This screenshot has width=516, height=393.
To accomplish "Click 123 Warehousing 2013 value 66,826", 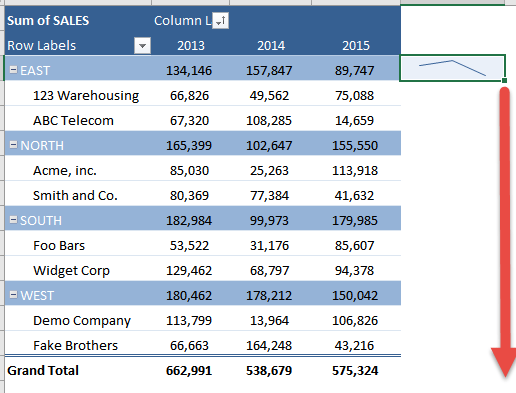I will pyautogui.click(x=189, y=96).
